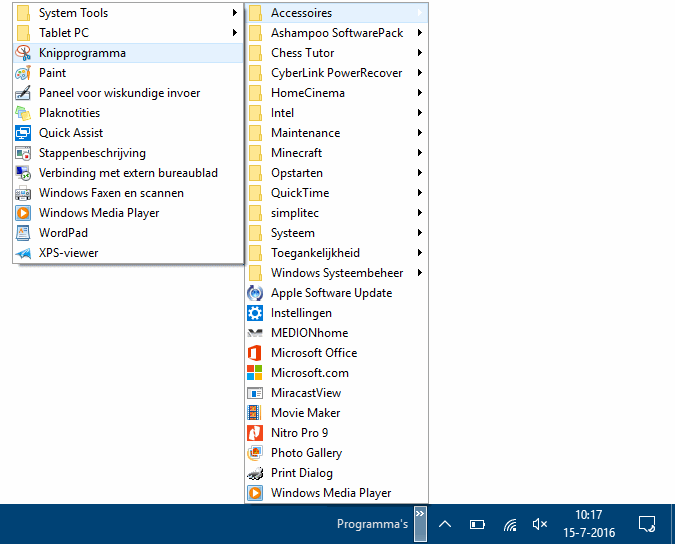This screenshot has height=544, width=675.
Task: Open the MiracastView icon
Action: [x=255, y=393]
